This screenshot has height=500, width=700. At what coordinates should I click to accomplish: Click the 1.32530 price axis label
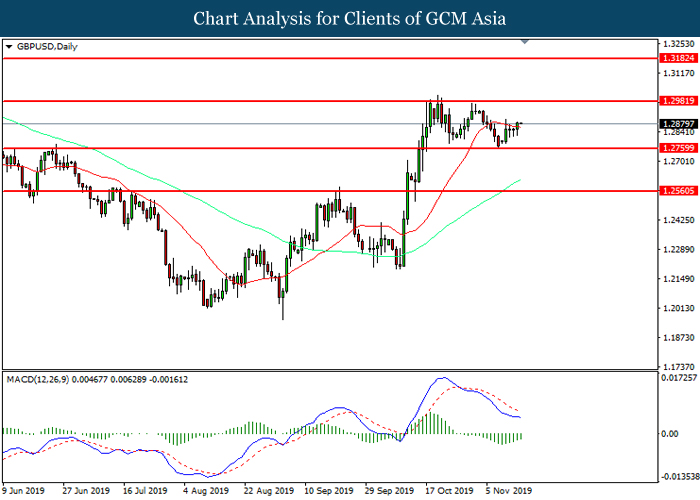(678, 44)
